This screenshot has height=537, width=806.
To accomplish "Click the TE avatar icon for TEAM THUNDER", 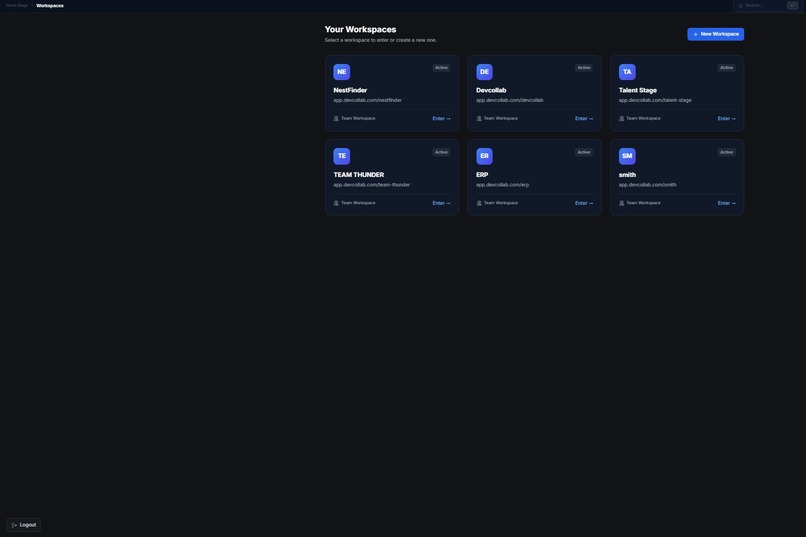I will click(341, 156).
